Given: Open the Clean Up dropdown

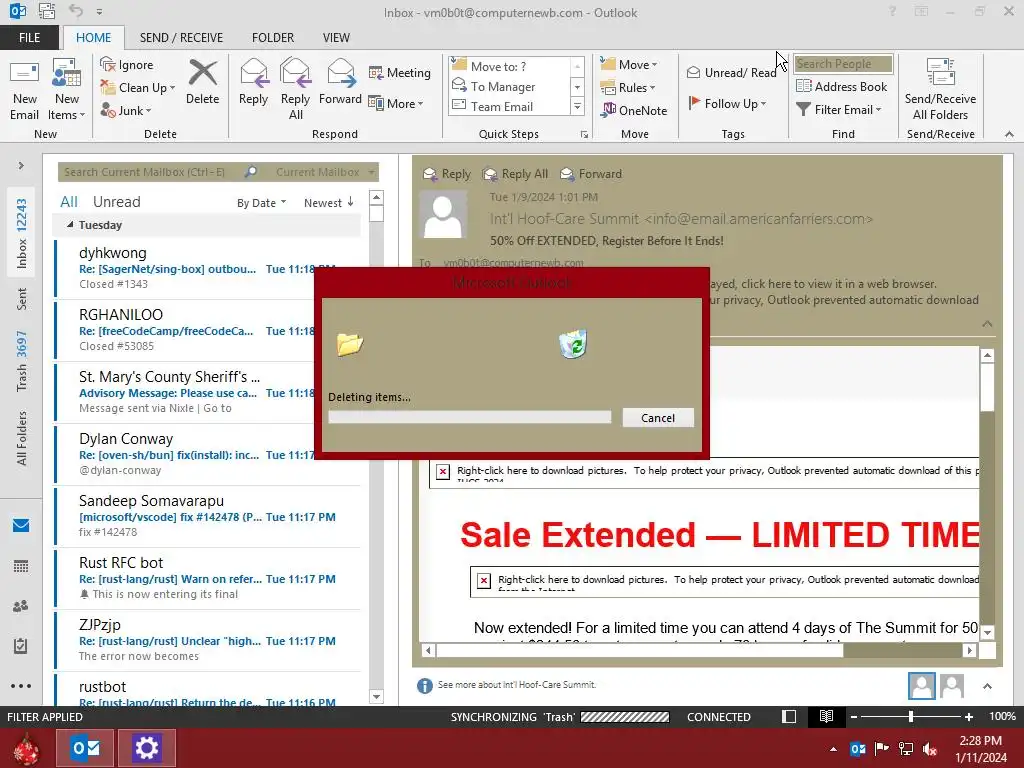Looking at the screenshot, I should pos(138,88).
